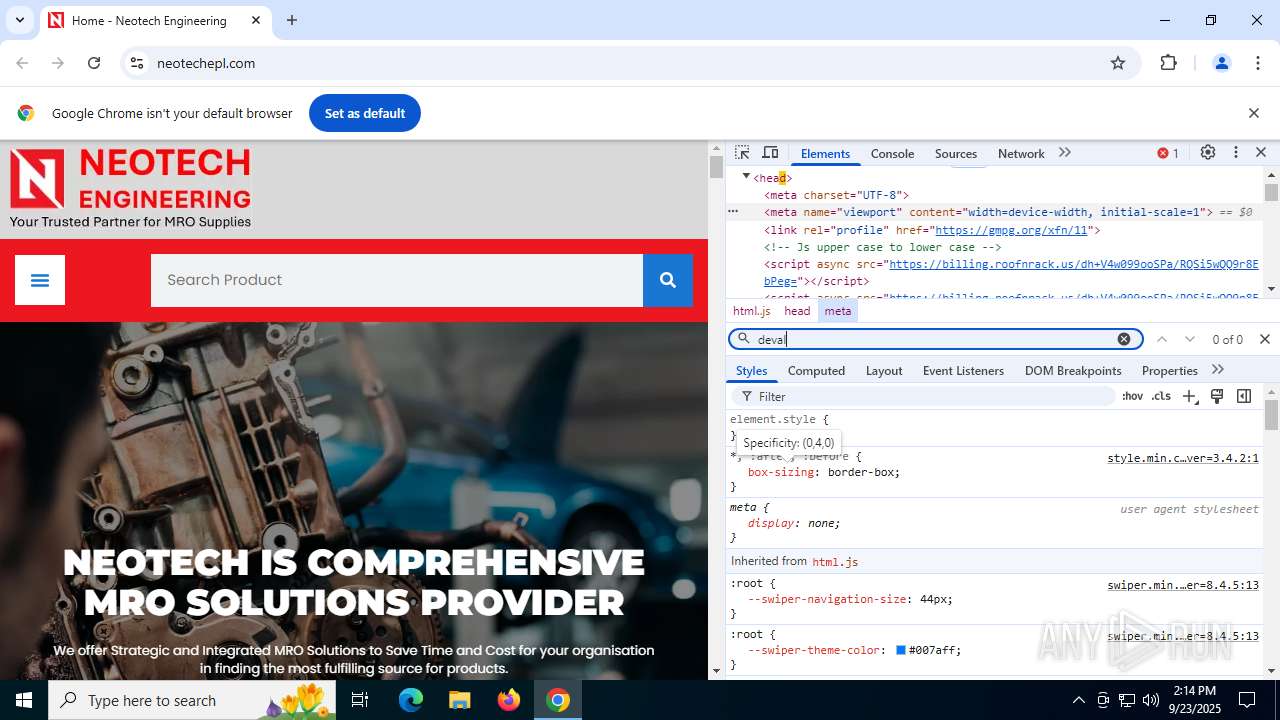Clear the find search text

point(1124,339)
